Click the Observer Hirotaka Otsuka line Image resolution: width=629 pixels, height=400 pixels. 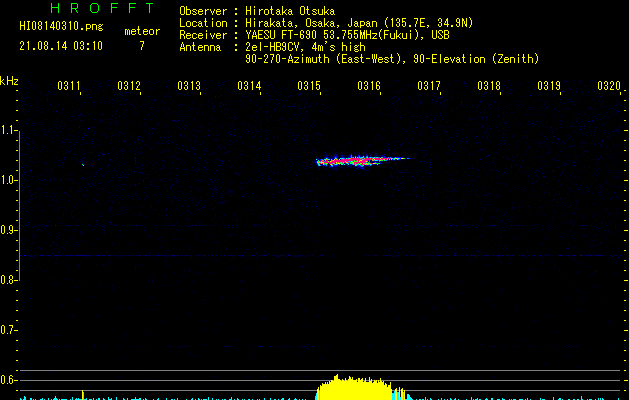(257, 11)
